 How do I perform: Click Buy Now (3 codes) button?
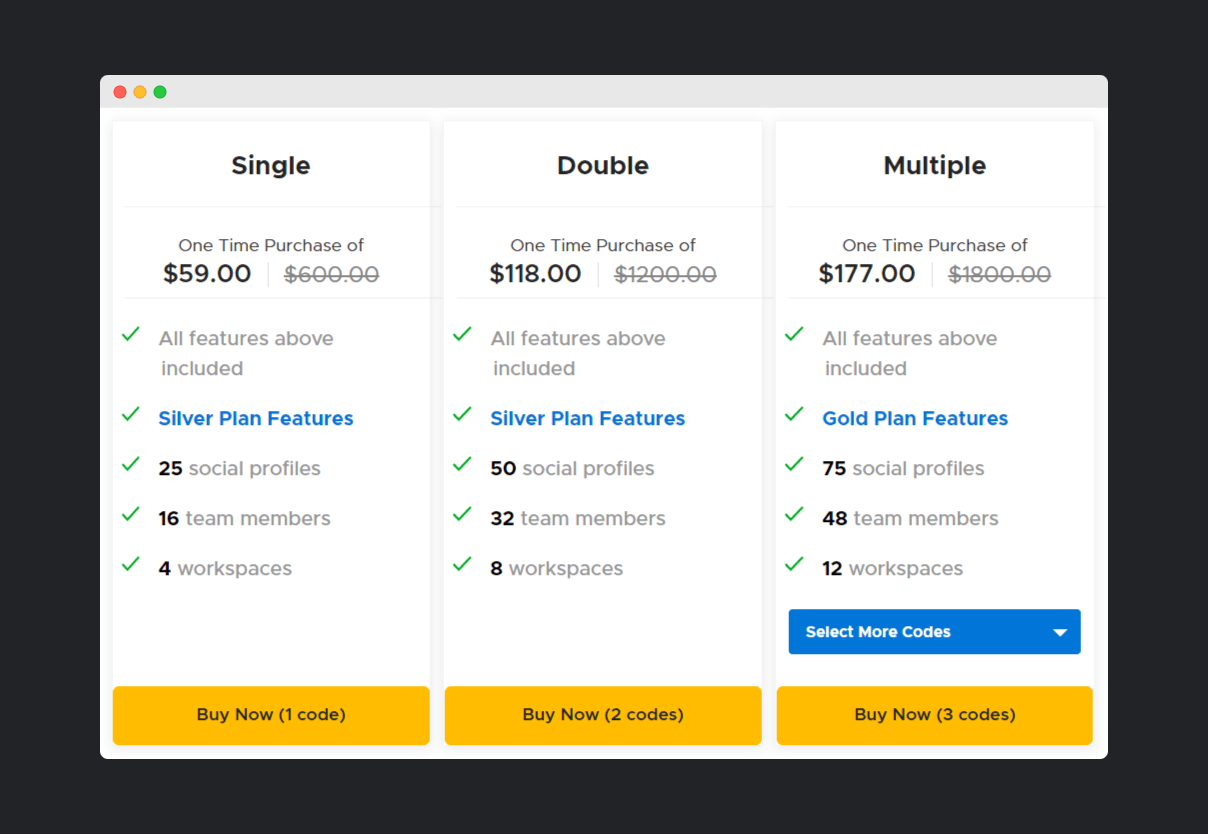935,715
